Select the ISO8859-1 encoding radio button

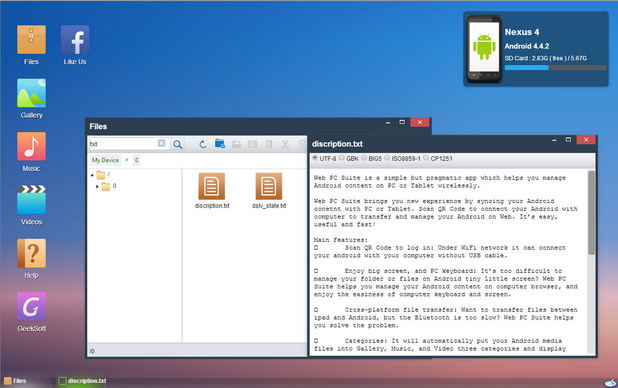click(x=387, y=158)
